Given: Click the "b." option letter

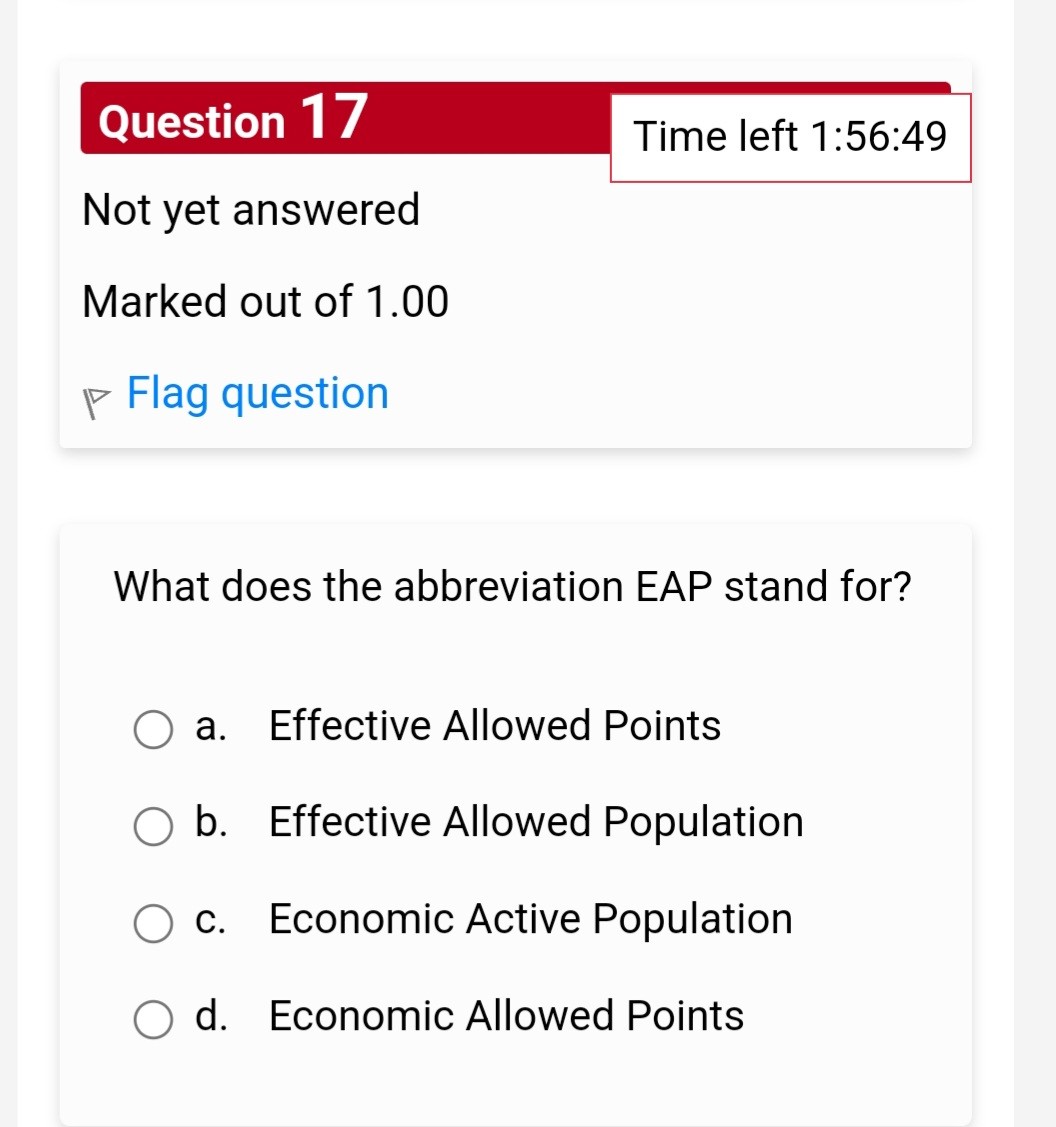Looking at the screenshot, I should (x=210, y=822).
